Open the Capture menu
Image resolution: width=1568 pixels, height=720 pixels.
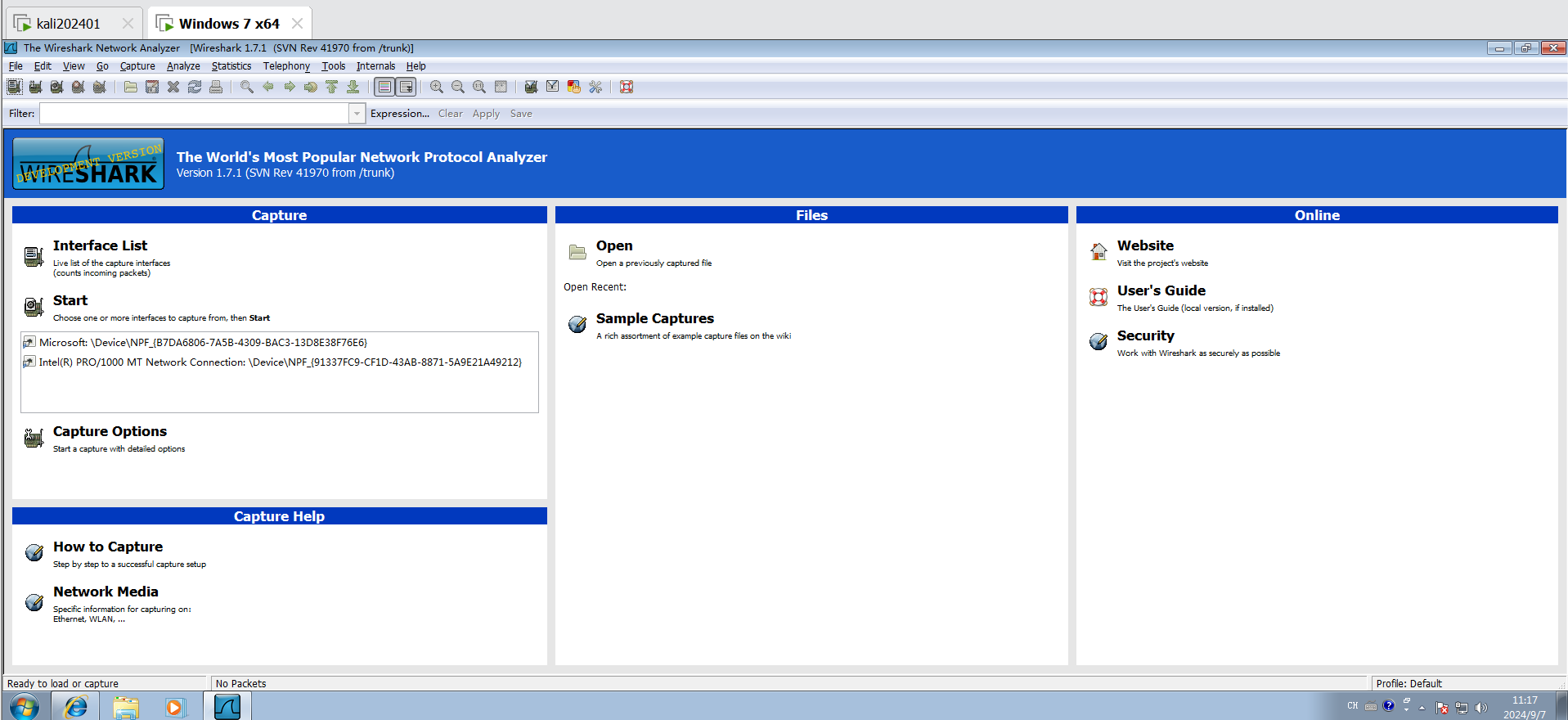point(137,66)
